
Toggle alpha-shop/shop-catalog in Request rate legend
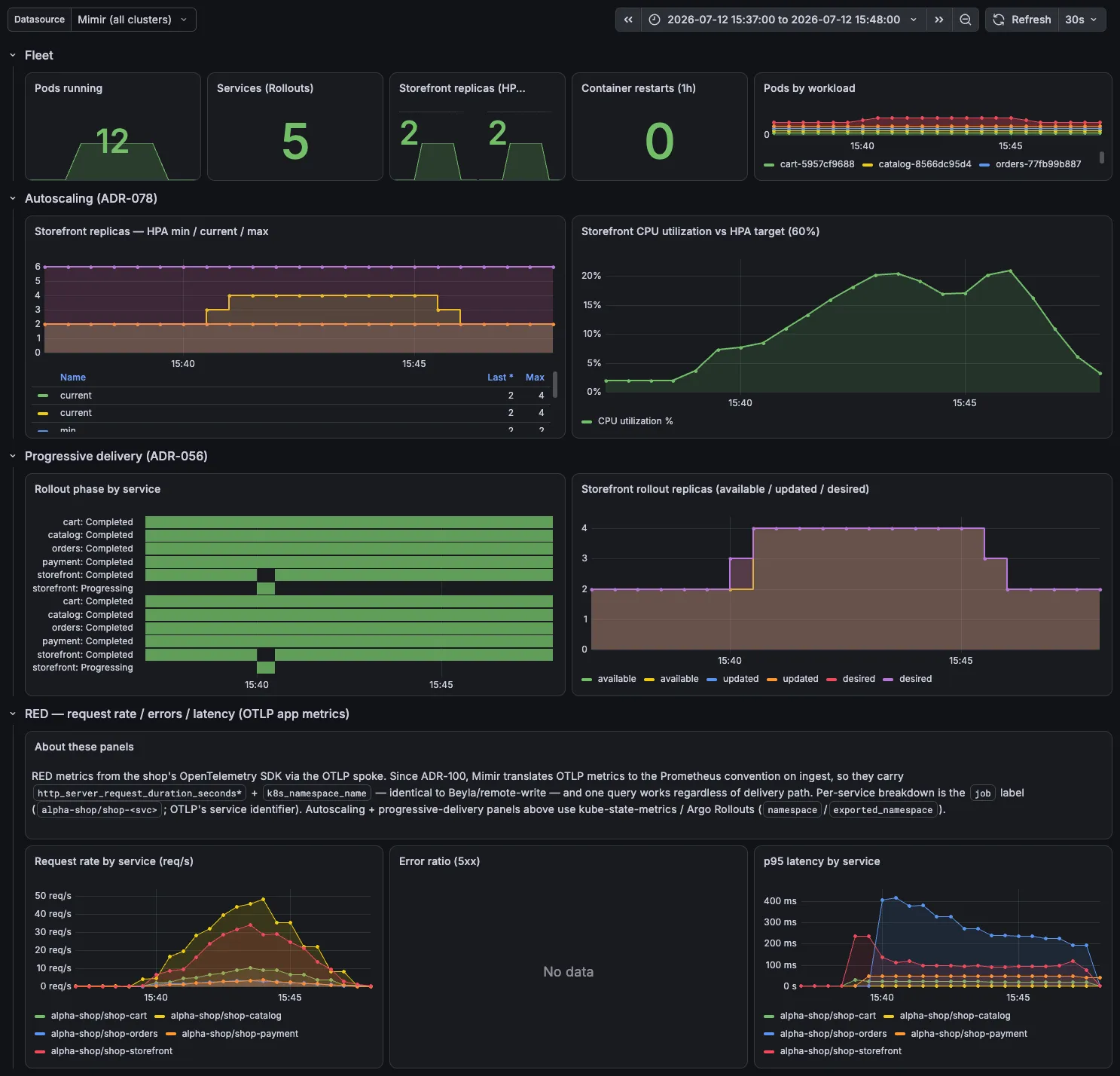(x=226, y=1016)
